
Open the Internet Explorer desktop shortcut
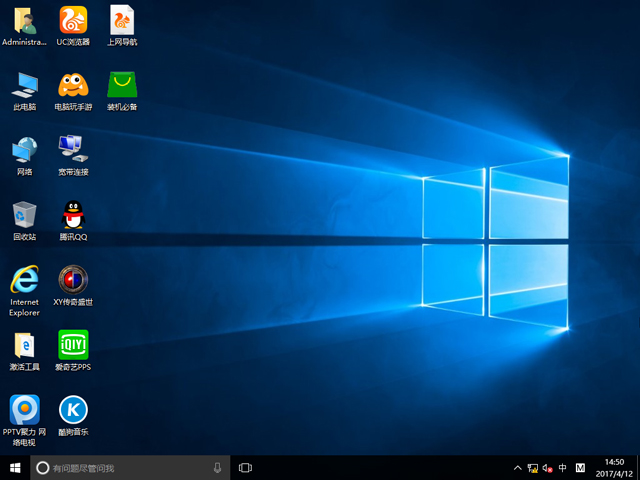coord(24,279)
